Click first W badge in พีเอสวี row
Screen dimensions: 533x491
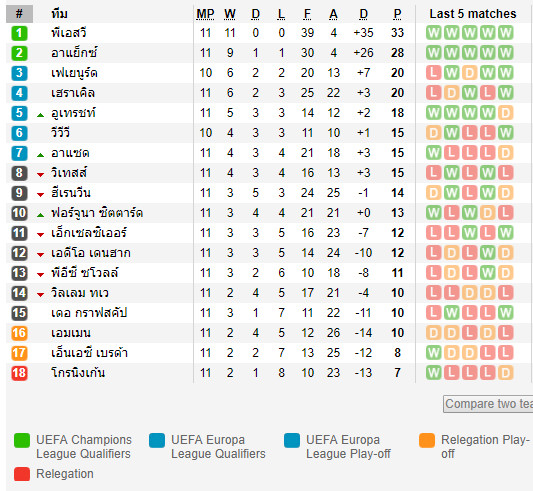tap(433, 33)
